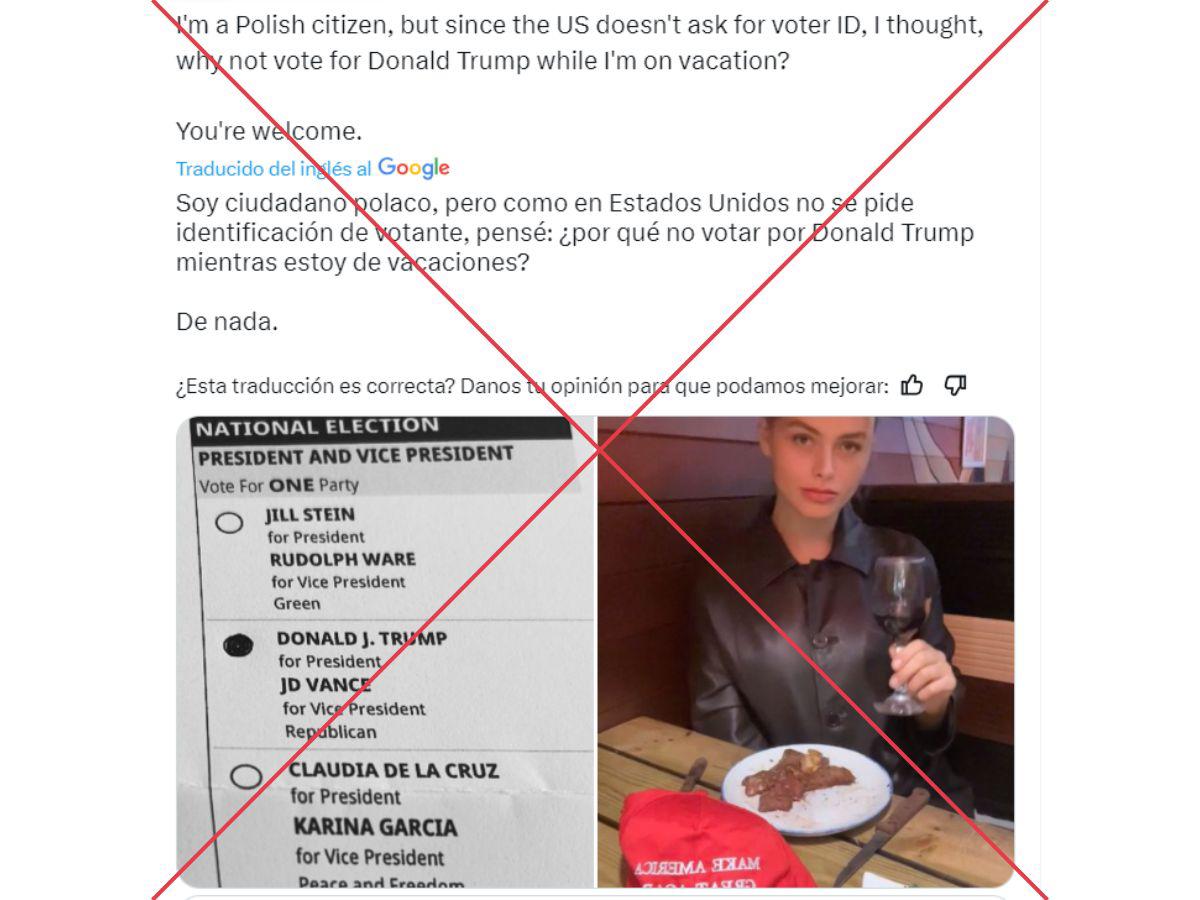Click the wine glass held by the woman
Image resolution: width=1200 pixels, height=900 pixels.
click(x=898, y=630)
